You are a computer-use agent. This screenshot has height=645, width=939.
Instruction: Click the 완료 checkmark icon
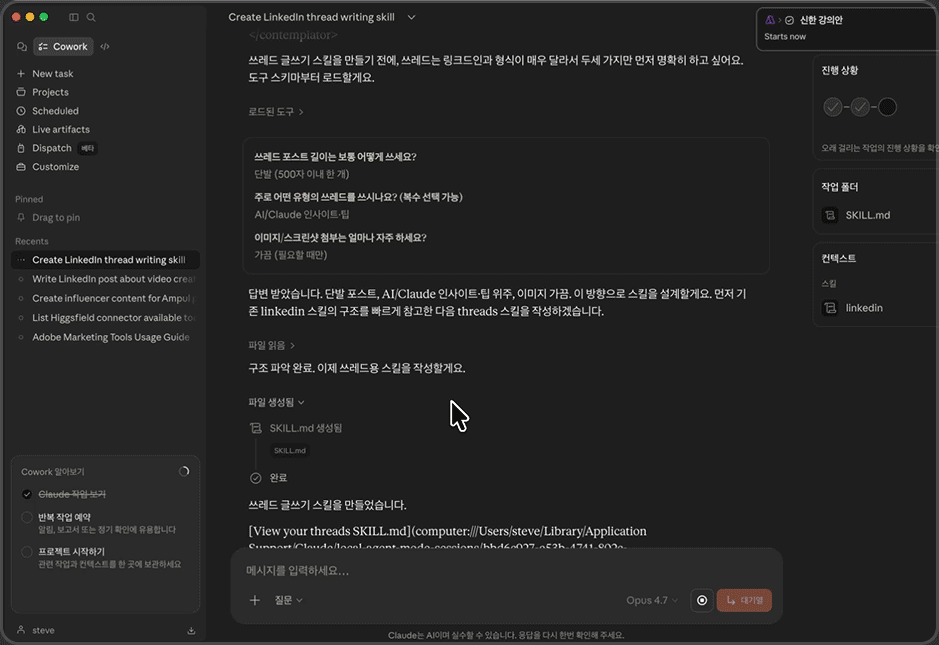[x=256, y=478]
